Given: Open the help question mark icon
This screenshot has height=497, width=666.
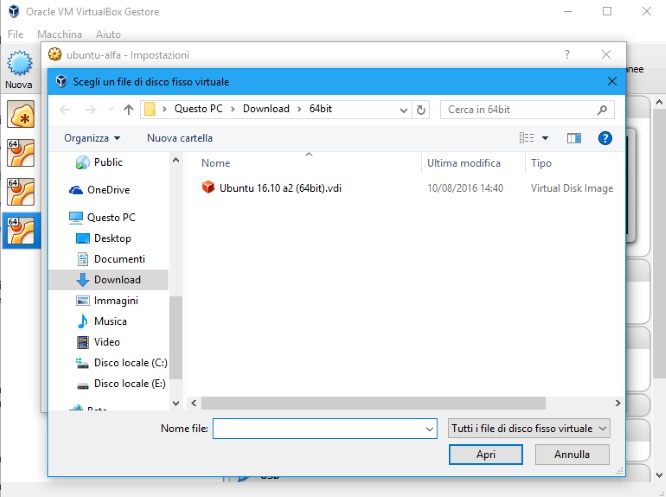Looking at the screenshot, I should pyautogui.click(x=604, y=138).
